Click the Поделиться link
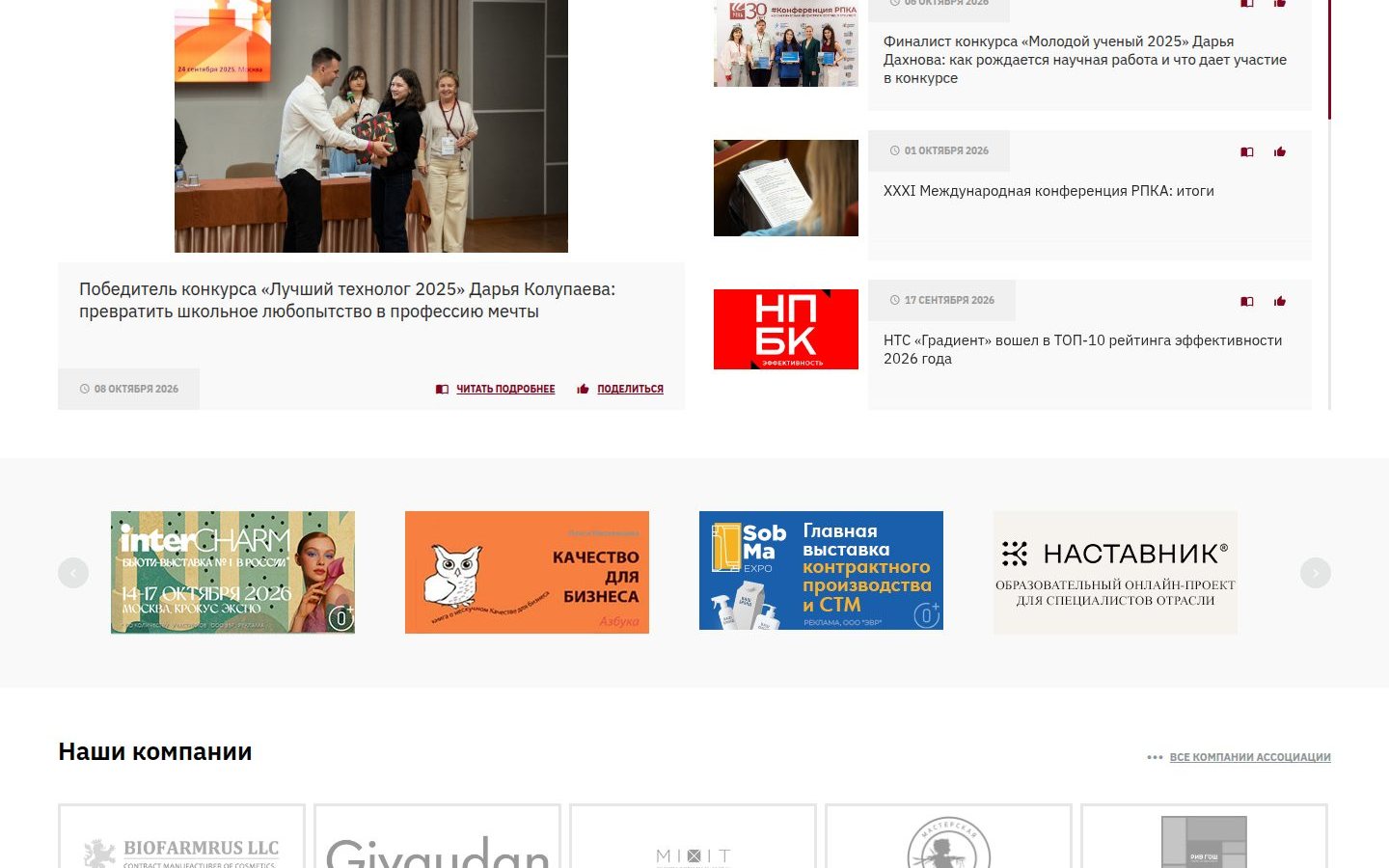Image resolution: width=1389 pixels, height=868 pixels. (x=630, y=389)
